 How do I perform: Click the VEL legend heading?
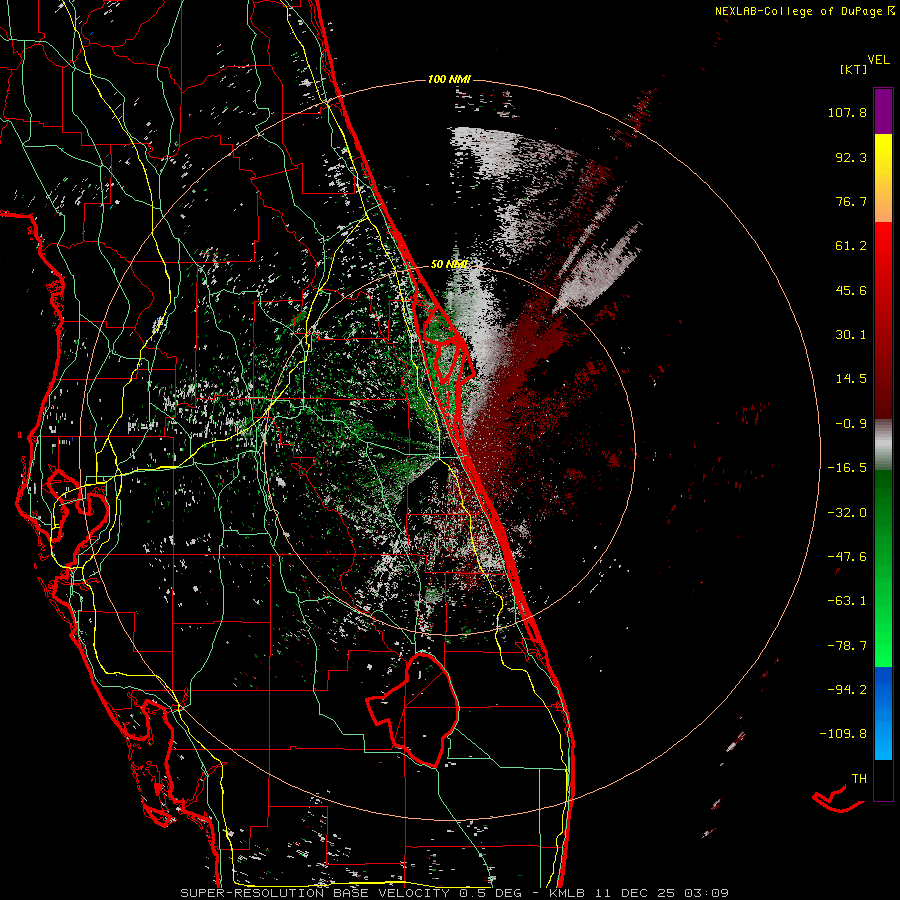[x=878, y=60]
